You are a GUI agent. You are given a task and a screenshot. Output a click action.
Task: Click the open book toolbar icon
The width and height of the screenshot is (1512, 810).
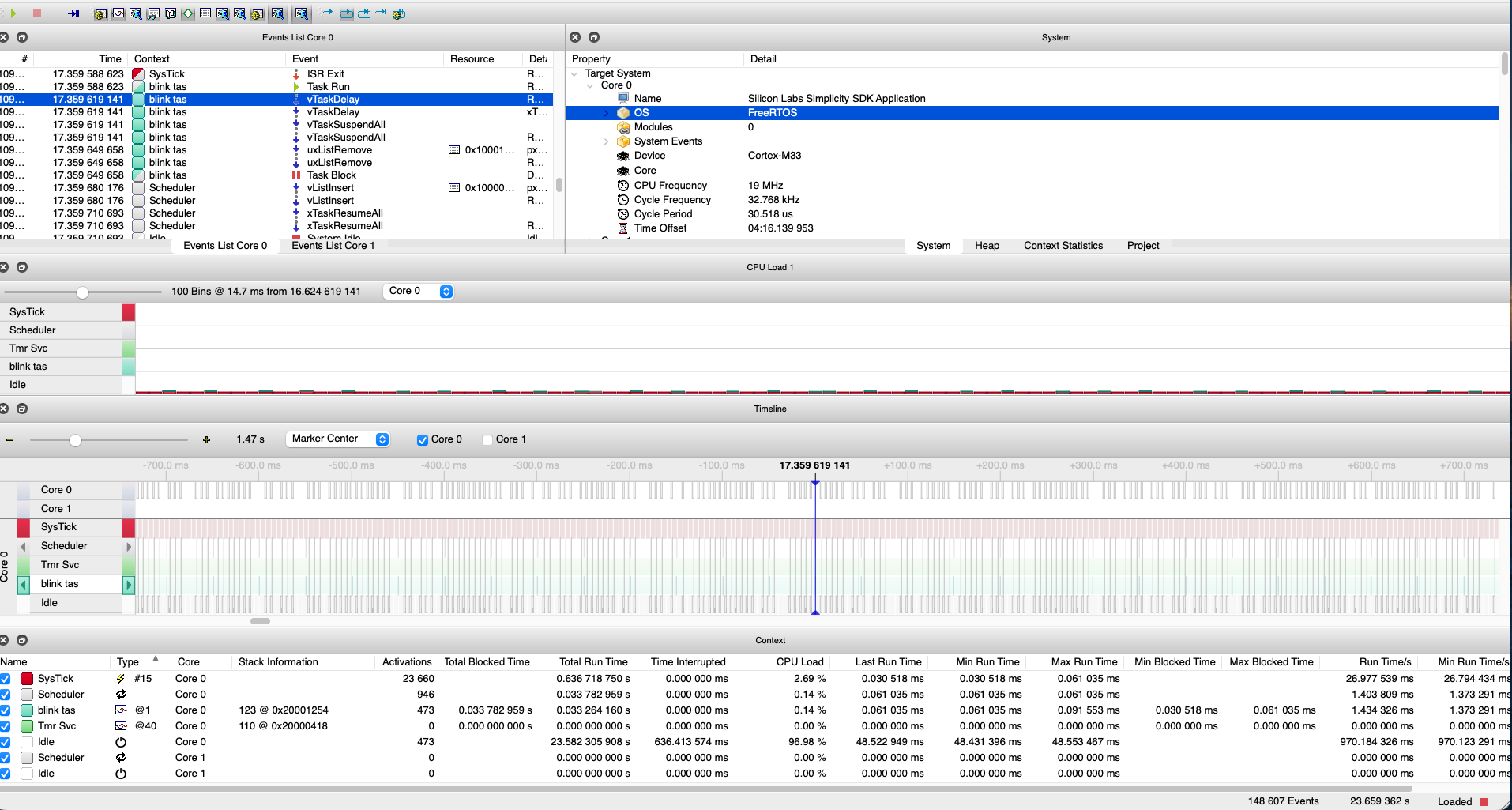point(171,13)
